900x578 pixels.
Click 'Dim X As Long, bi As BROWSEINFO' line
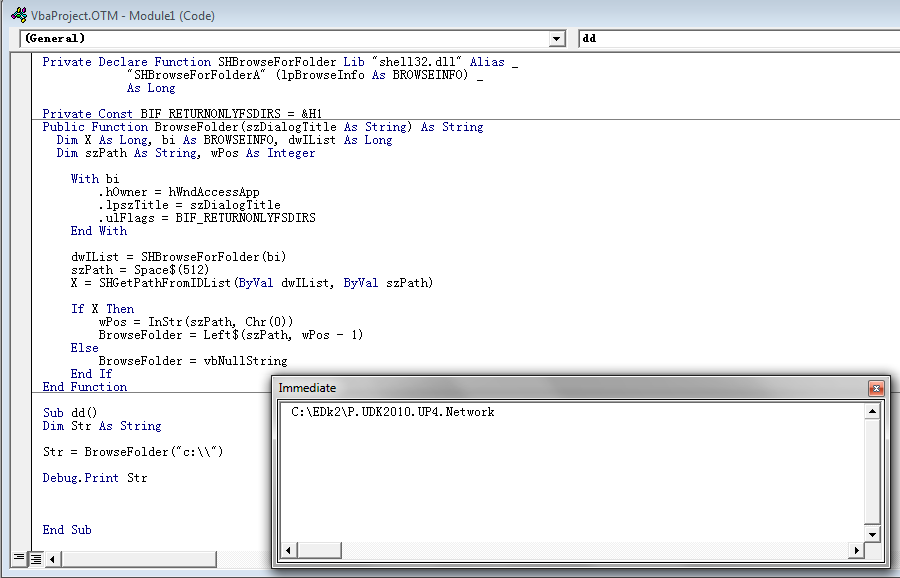(224, 140)
